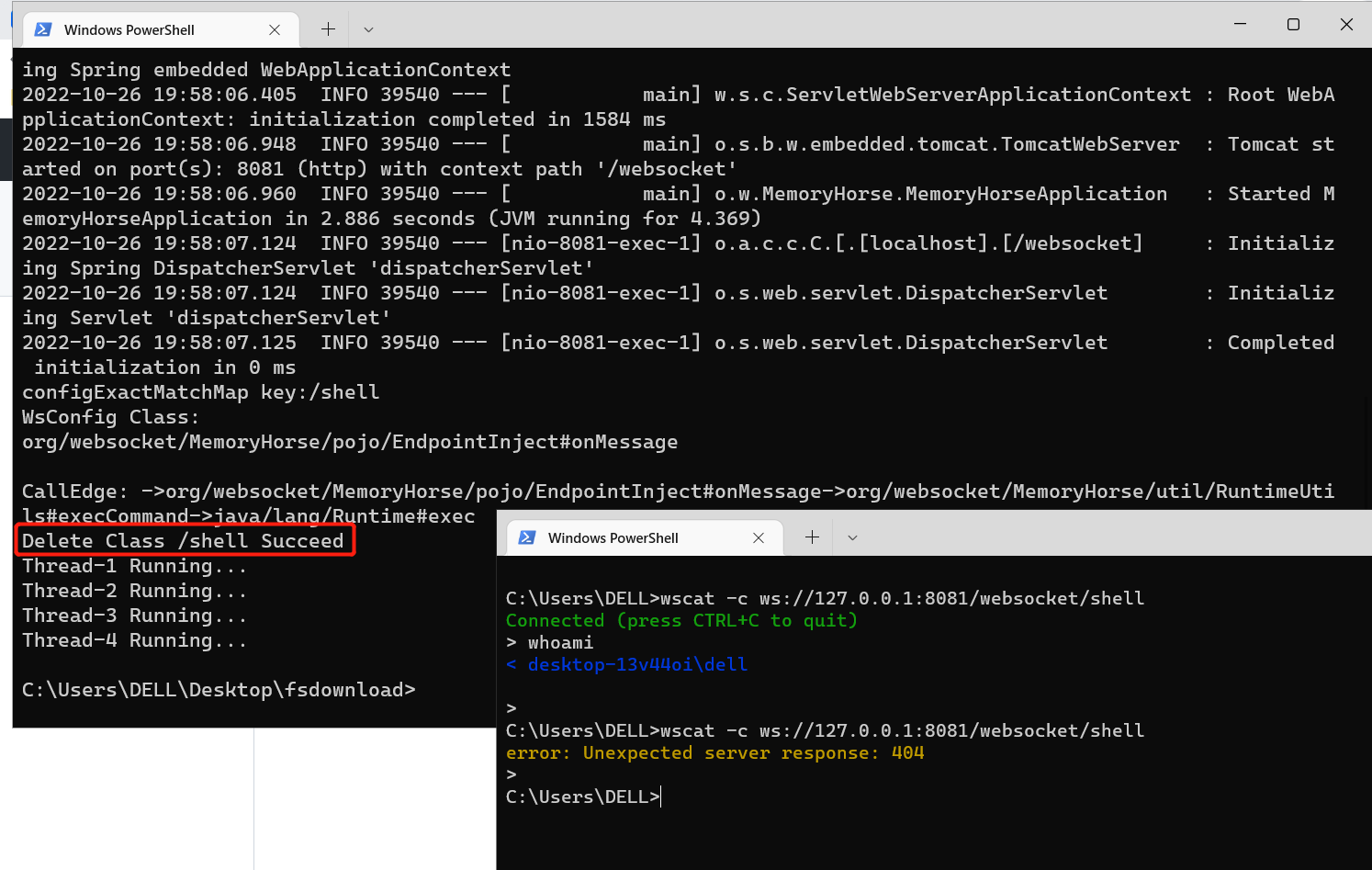Add a new tab in front PowerShell window
The image size is (1372, 870).
coord(812,537)
